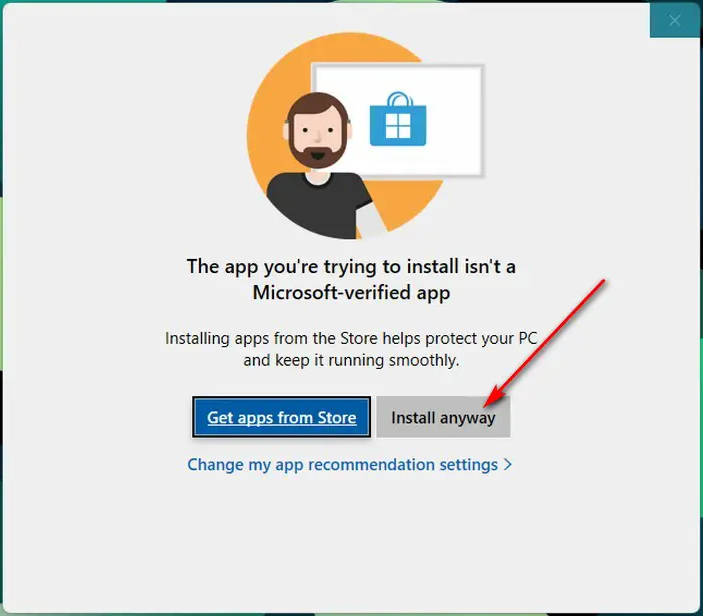
Task: Click the man's brown beard
Action: 318,152
